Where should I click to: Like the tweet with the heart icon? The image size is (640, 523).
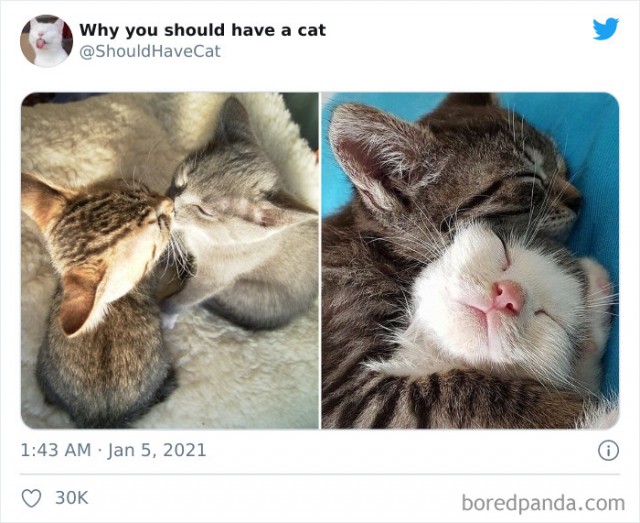31,498
